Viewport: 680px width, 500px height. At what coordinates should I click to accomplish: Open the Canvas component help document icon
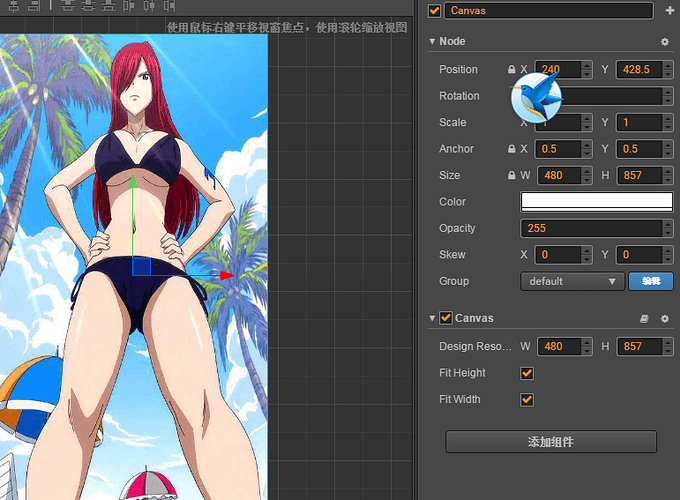pos(644,319)
